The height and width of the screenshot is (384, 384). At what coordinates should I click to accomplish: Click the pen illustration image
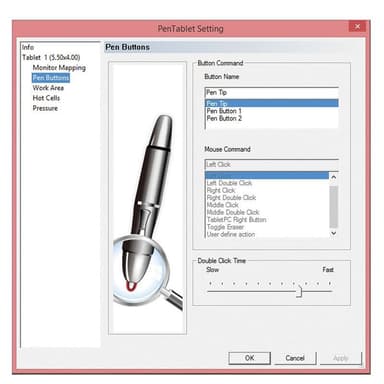[147, 198]
